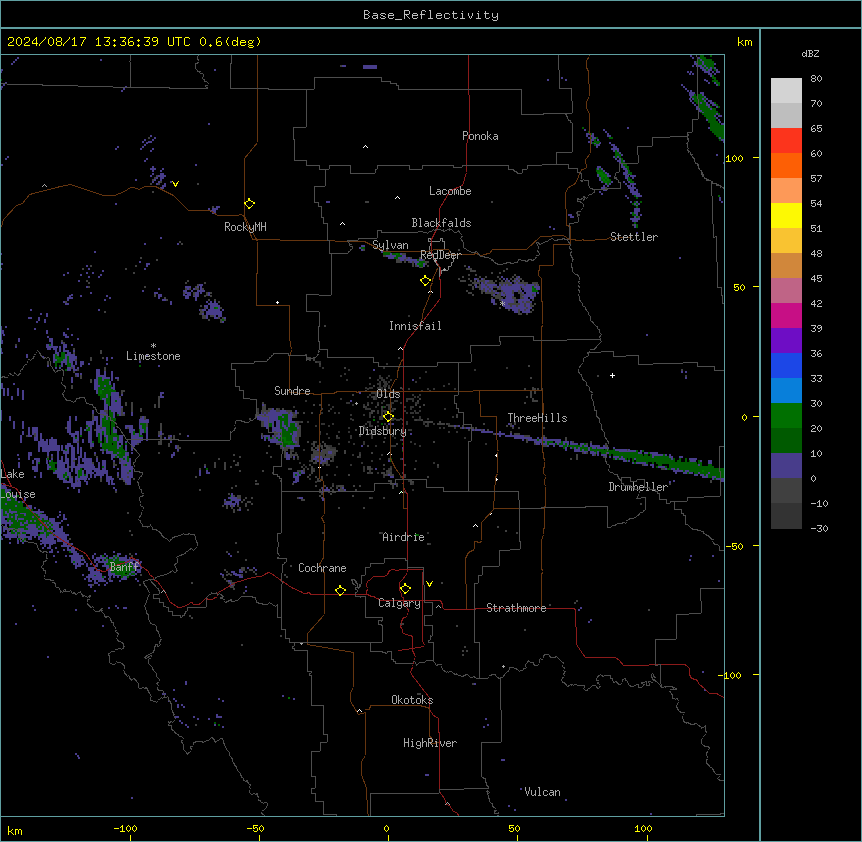This screenshot has height=842, width=862.
Task: Click the Drumheller city label
Action: [x=638, y=487]
